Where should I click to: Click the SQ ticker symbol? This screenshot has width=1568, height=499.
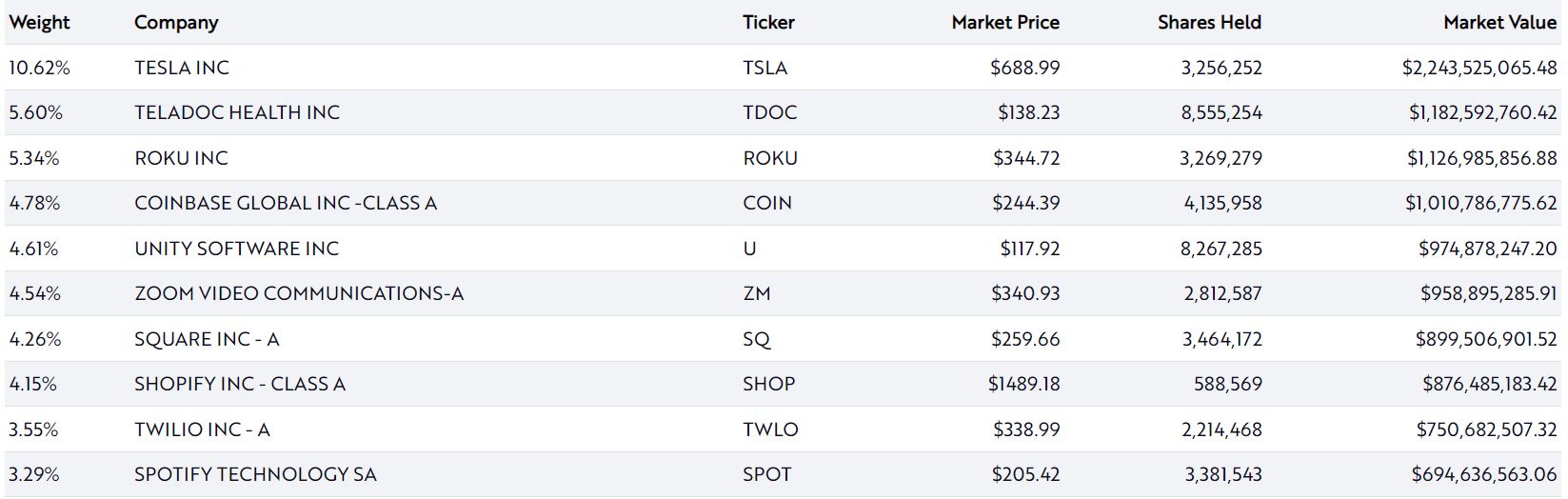point(757,339)
